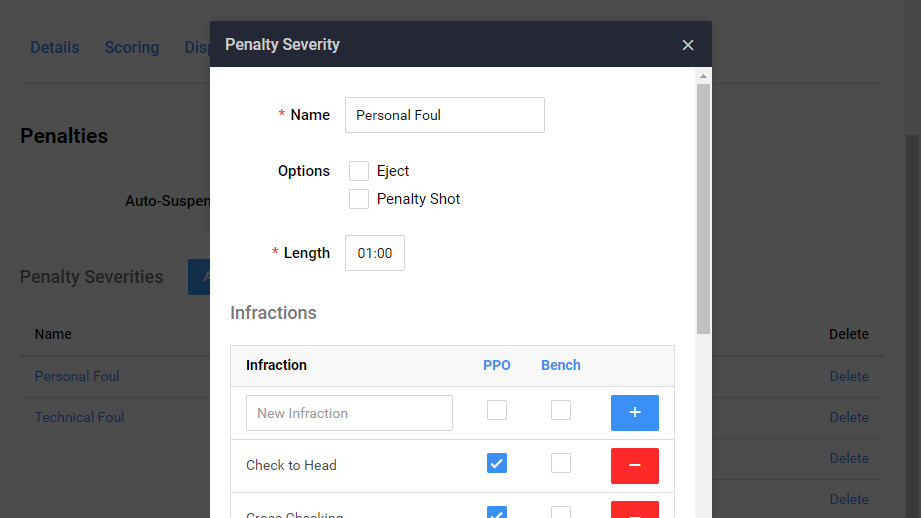This screenshot has width=921, height=518.
Task: Click the PPO column header
Action: pyautogui.click(x=497, y=365)
